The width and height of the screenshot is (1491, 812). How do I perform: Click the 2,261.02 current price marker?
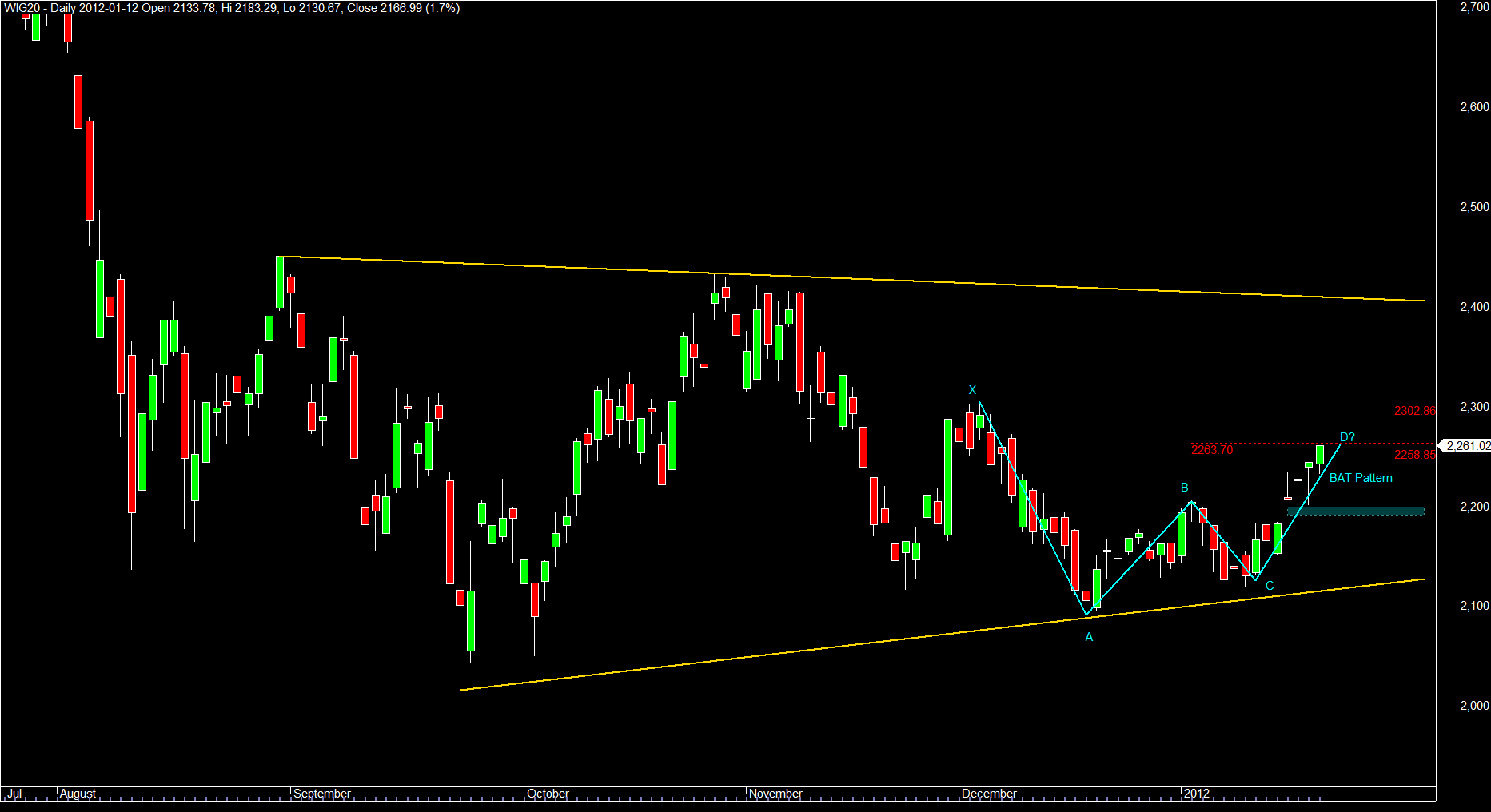point(1466,446)
